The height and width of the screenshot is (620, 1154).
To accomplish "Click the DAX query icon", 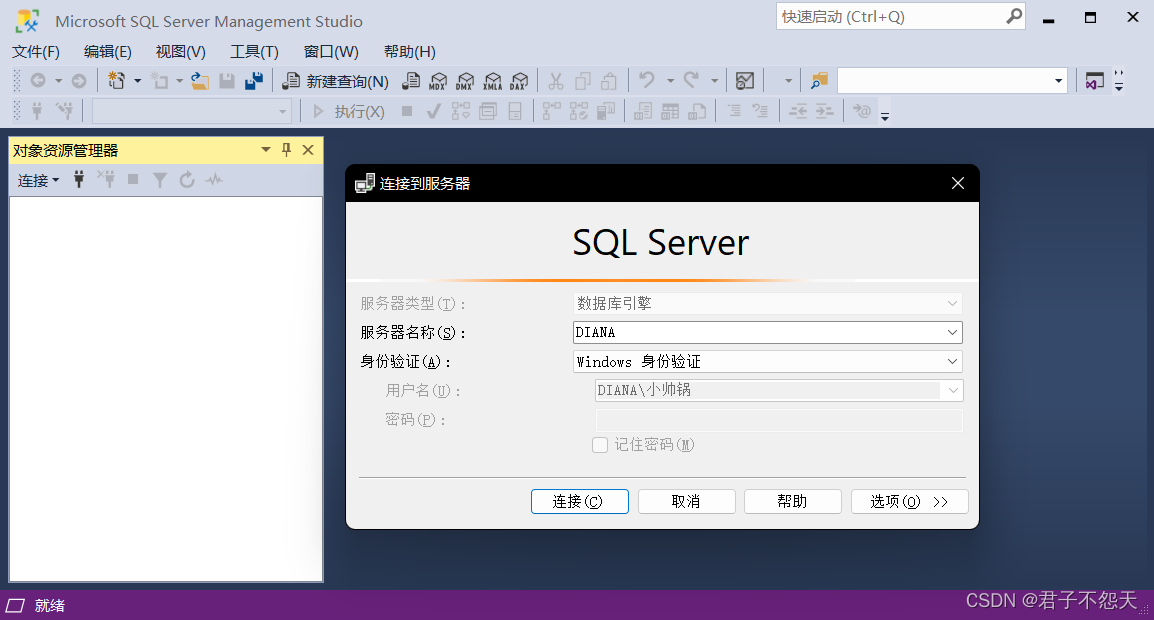I will click(520, 81).
